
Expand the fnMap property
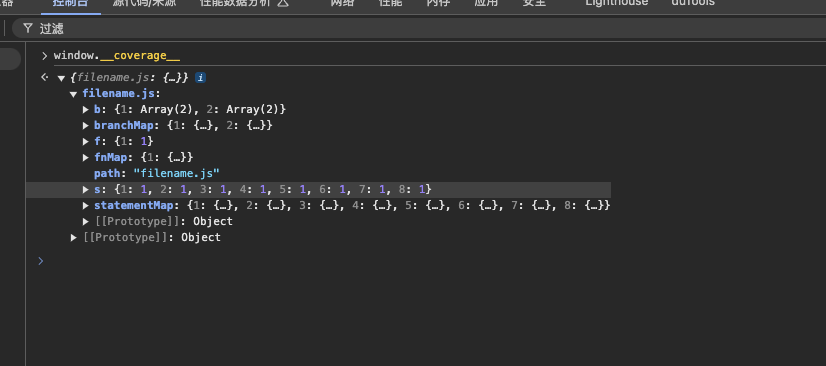click(x=86, y=157)
